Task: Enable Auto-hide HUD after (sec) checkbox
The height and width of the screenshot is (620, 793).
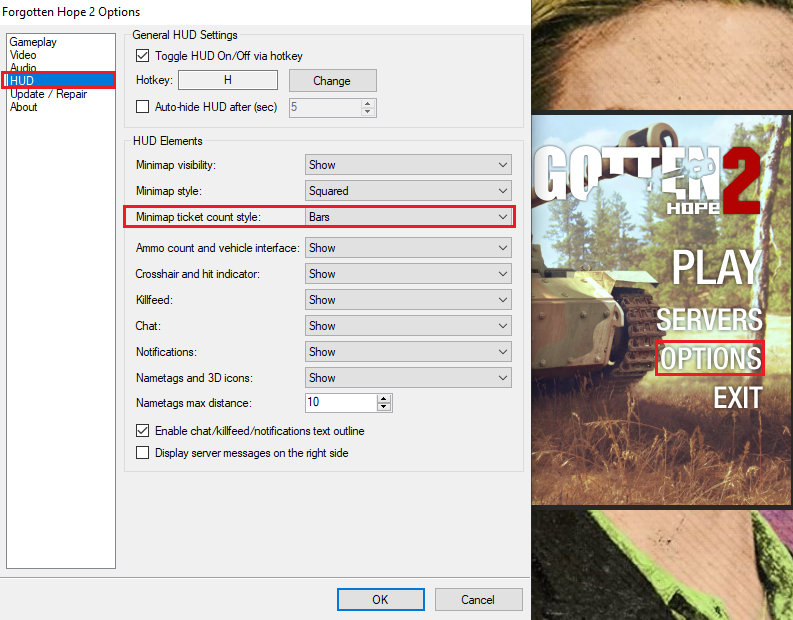Action: pyautogui.click(x=142, y=106)
